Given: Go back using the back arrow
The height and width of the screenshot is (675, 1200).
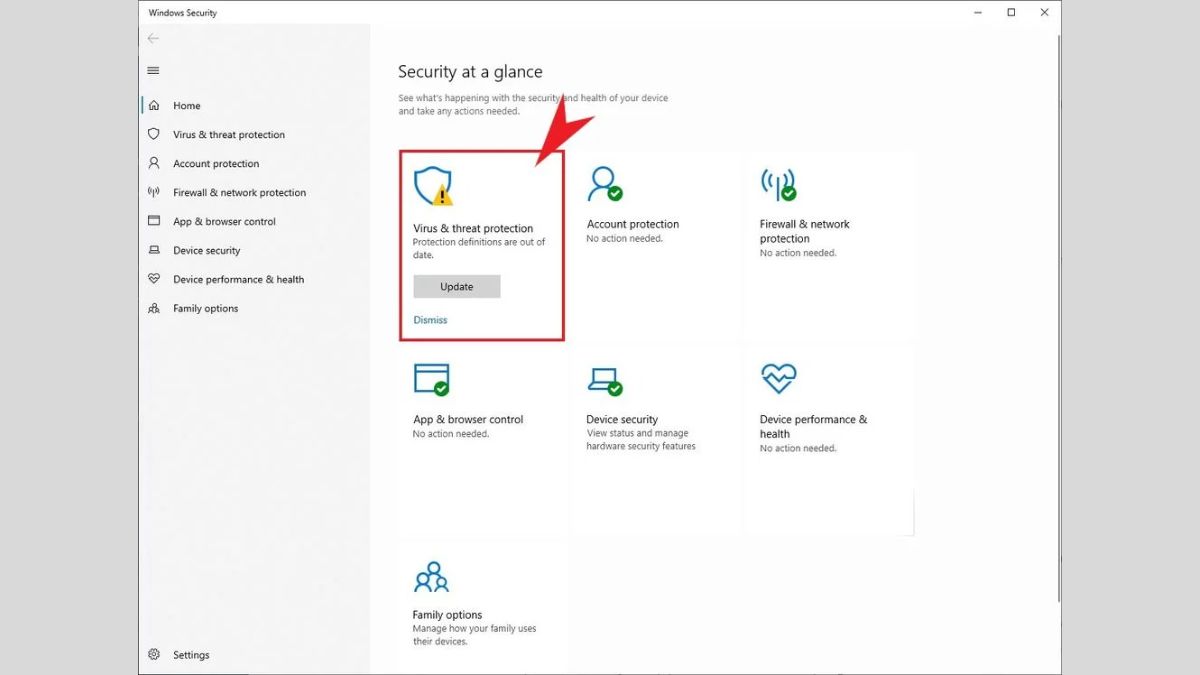Looking at the screenshot, I should (153, 38).
